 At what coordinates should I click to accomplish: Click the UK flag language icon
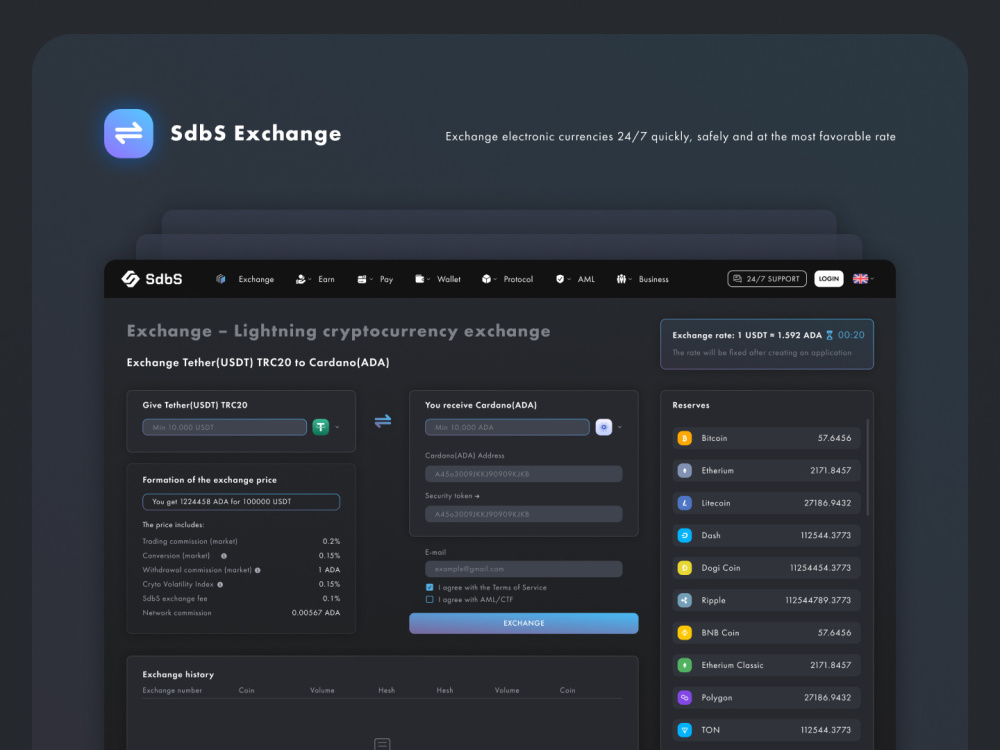(x=860, y=279)
